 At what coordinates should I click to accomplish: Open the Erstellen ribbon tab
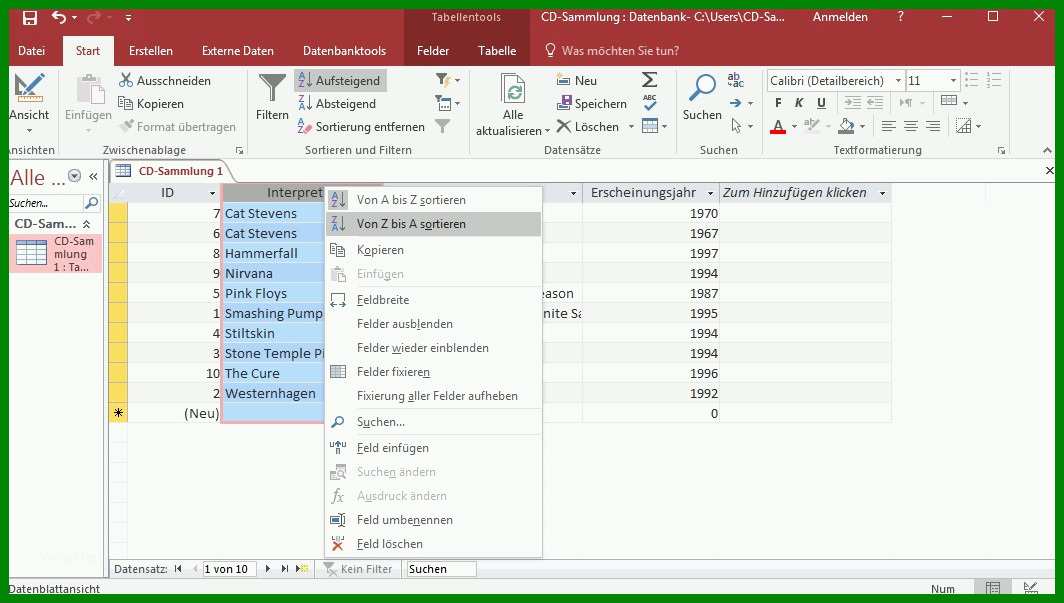point(151,51)
